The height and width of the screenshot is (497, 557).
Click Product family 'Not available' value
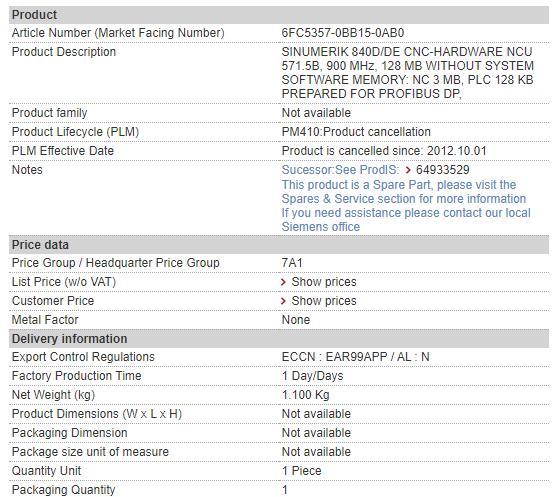[316, 113]
